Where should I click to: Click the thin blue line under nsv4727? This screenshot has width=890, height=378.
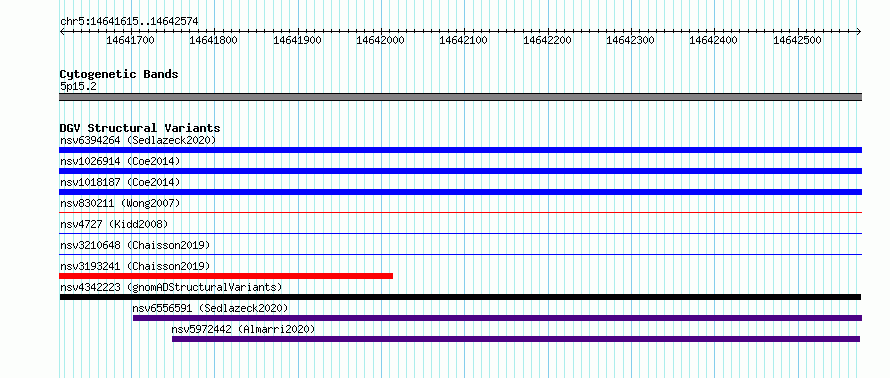(460, 233)
